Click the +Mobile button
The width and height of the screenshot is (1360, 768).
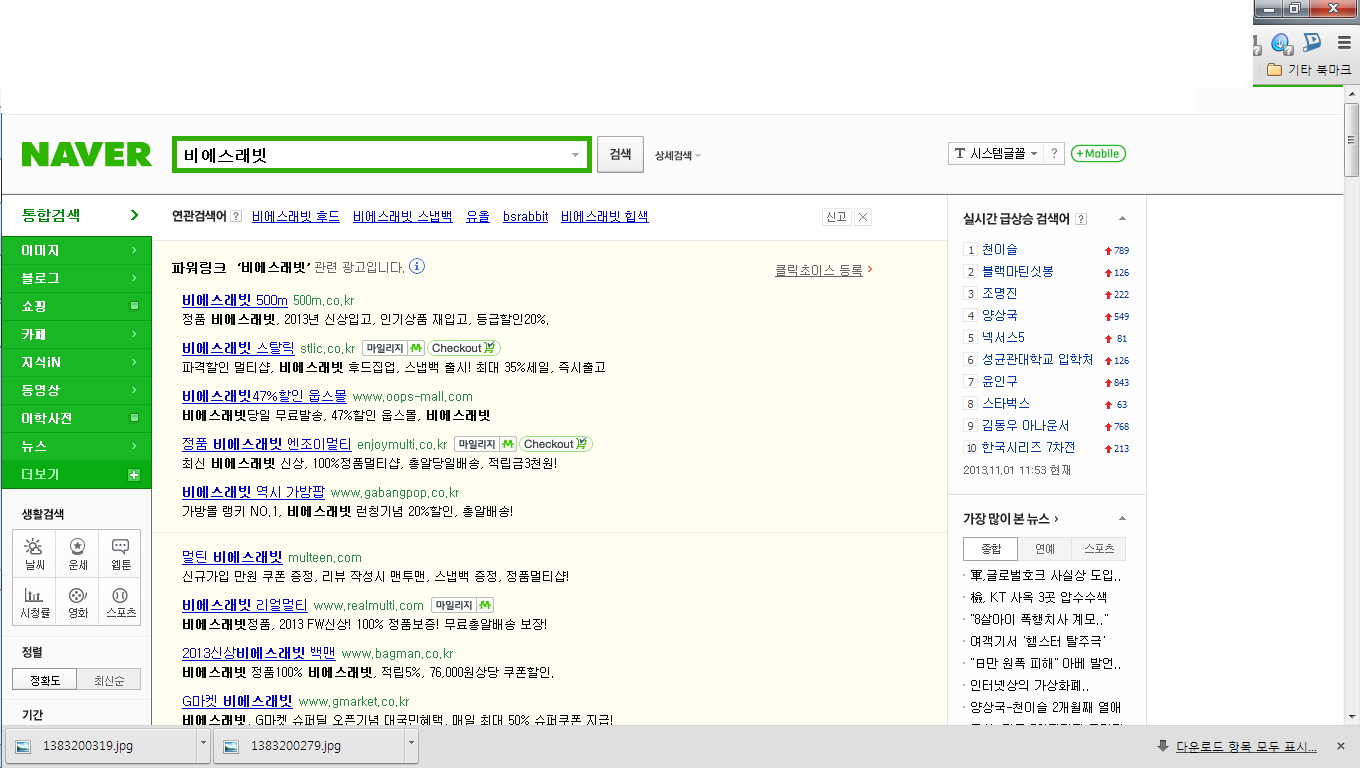click(1098, 153)
